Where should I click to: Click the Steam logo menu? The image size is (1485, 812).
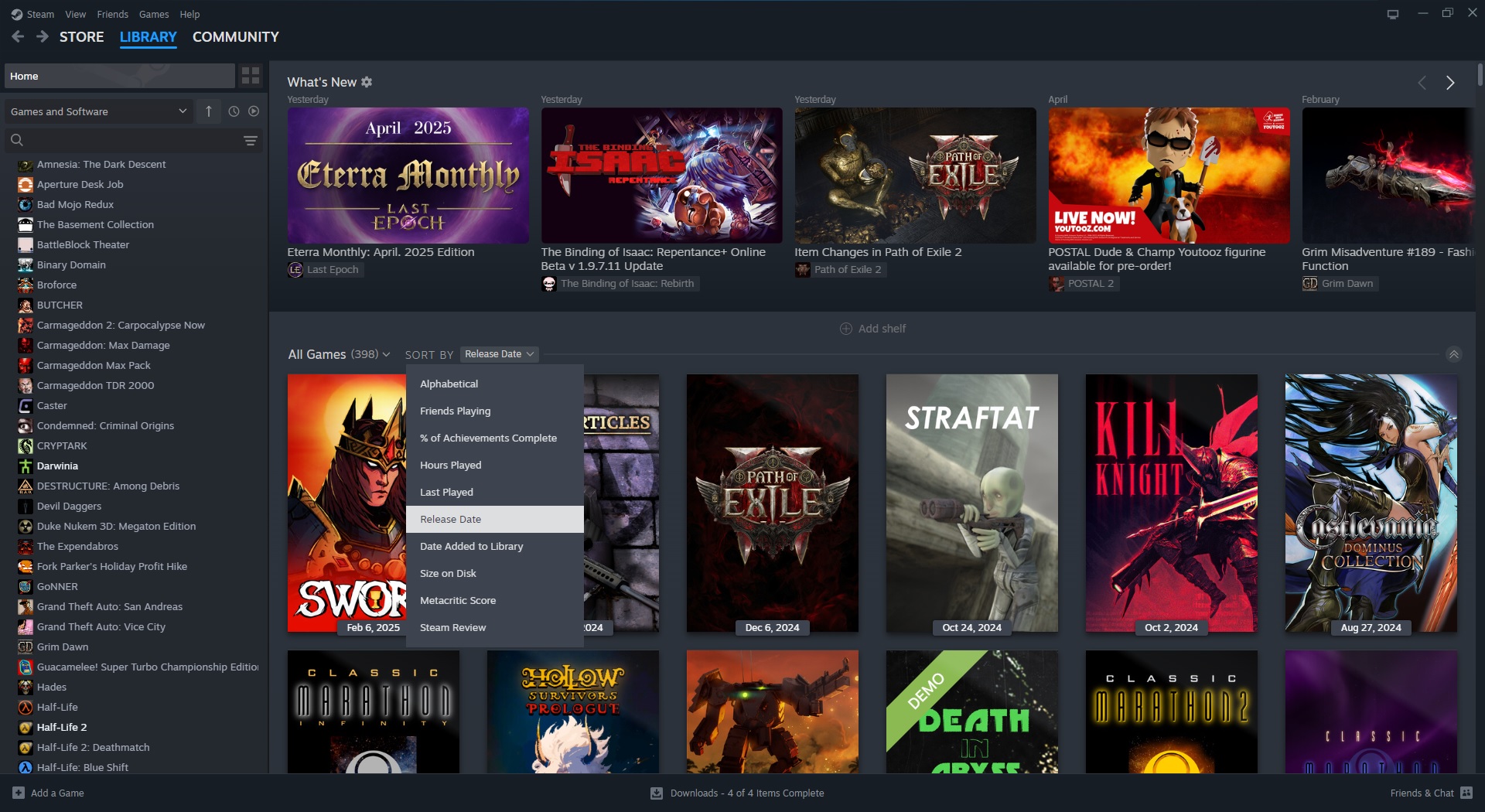coord(32,14)
